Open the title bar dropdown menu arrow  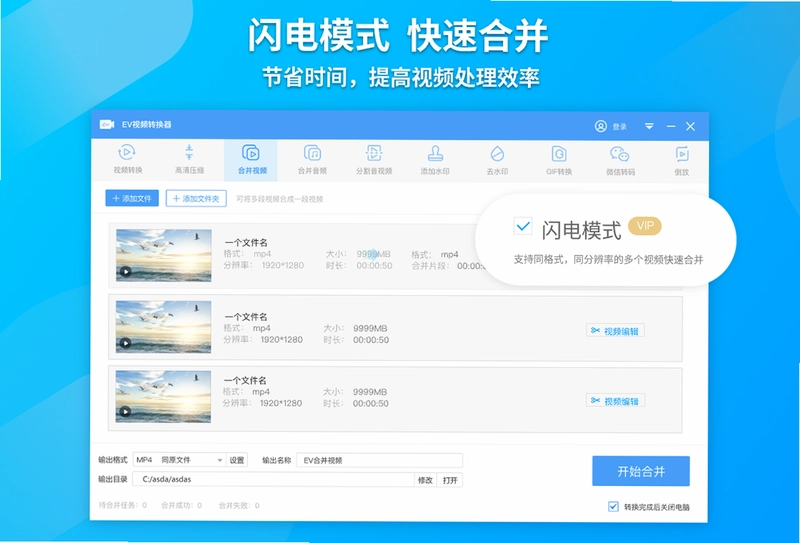coord(649,126)
